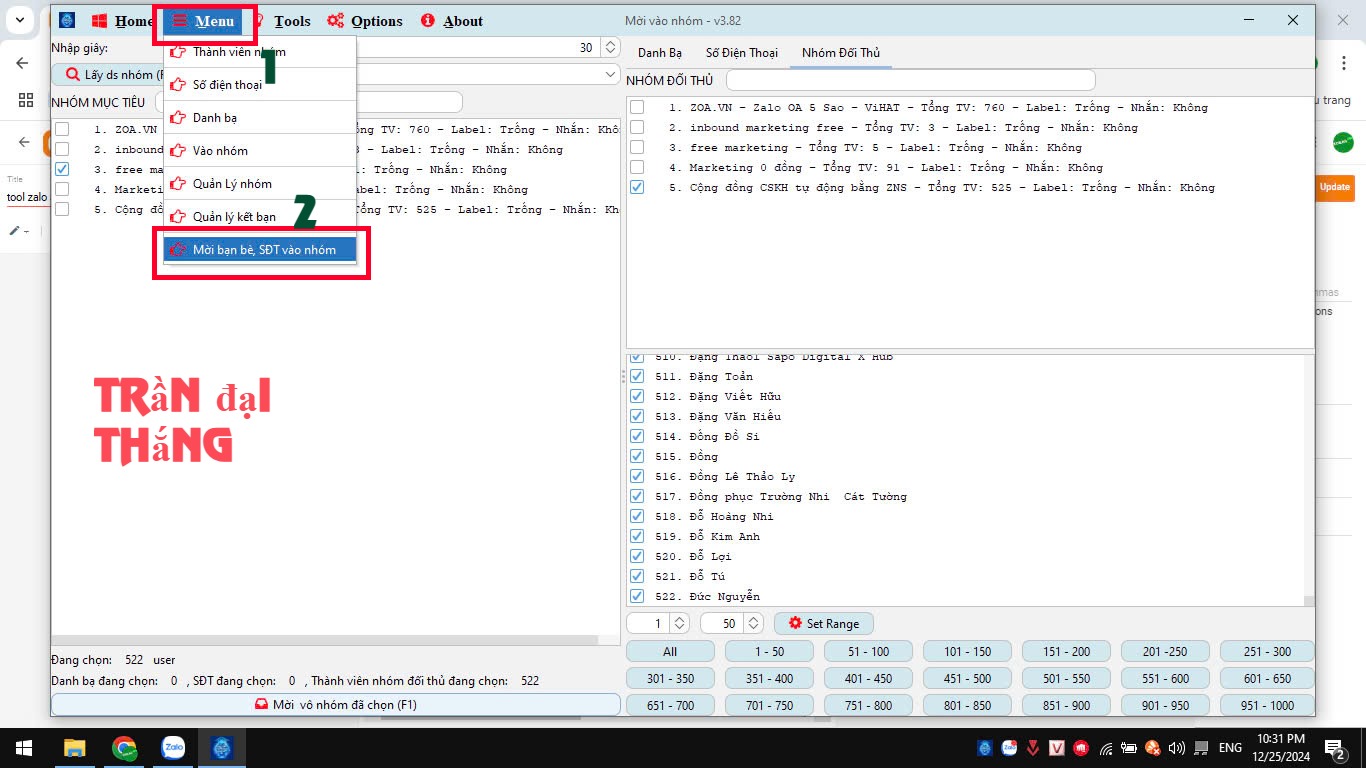Check ZOA.VN group in Nhóm Đối Thủ list
This screenshot has width=1366, height=768.
pyautogui.click(x=637, y=107)
